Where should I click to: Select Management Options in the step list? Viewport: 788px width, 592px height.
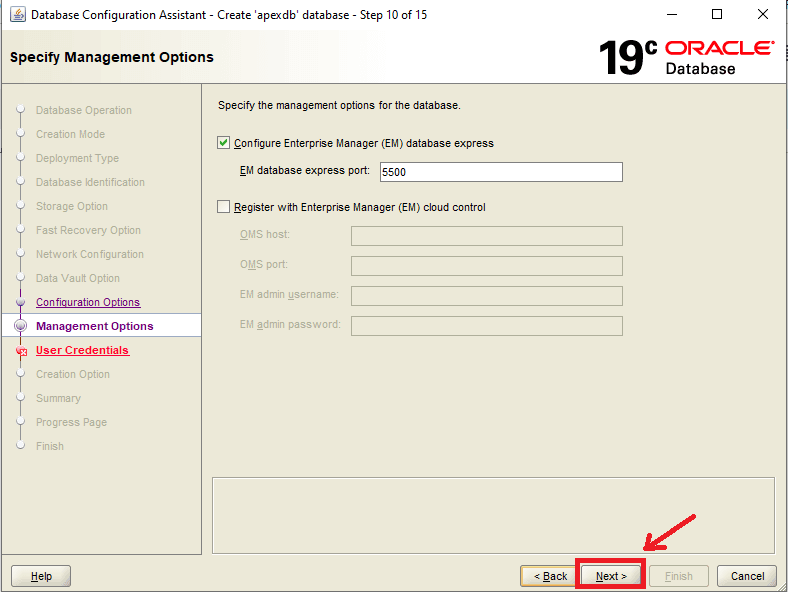tap(94, 326)
